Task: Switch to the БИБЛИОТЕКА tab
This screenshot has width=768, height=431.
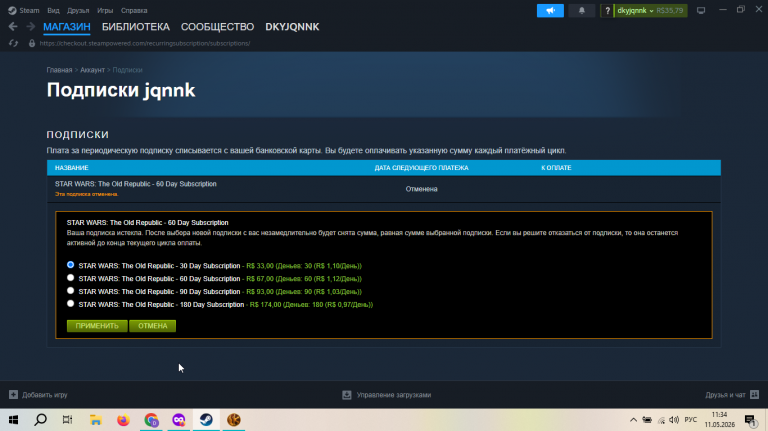Action: coord(136,27)
